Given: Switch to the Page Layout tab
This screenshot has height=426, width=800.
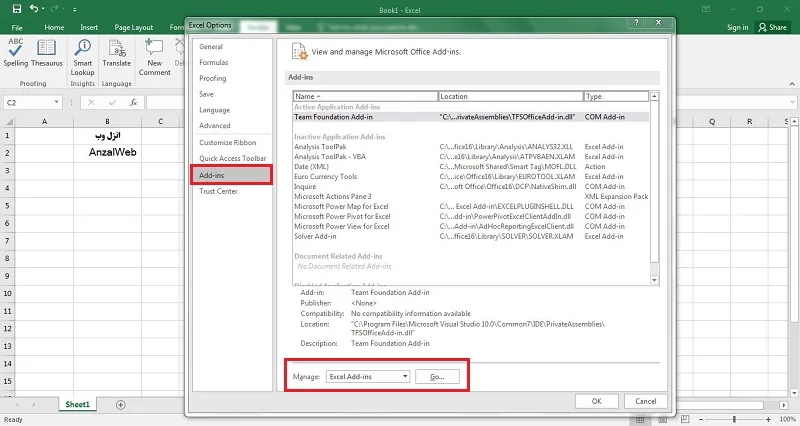Looking at the screenshot, I should tap(134, 28).
